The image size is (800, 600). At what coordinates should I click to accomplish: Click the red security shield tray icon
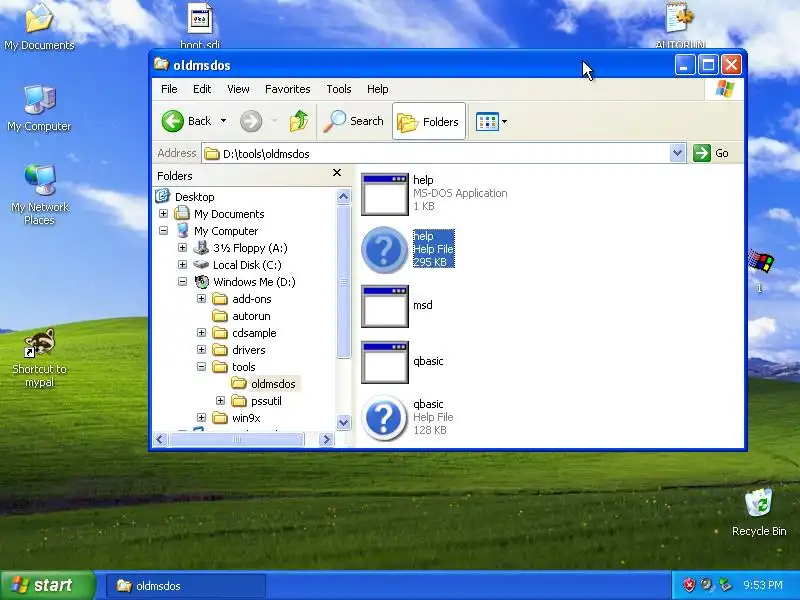689,585
